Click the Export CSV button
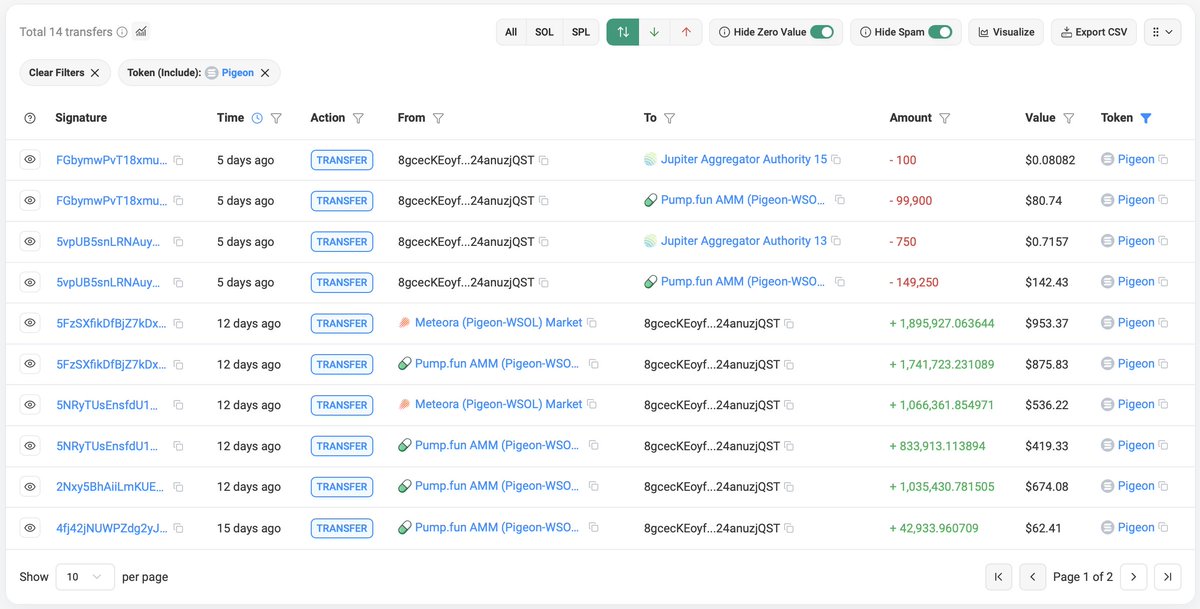 click(x=1094, y=32)
